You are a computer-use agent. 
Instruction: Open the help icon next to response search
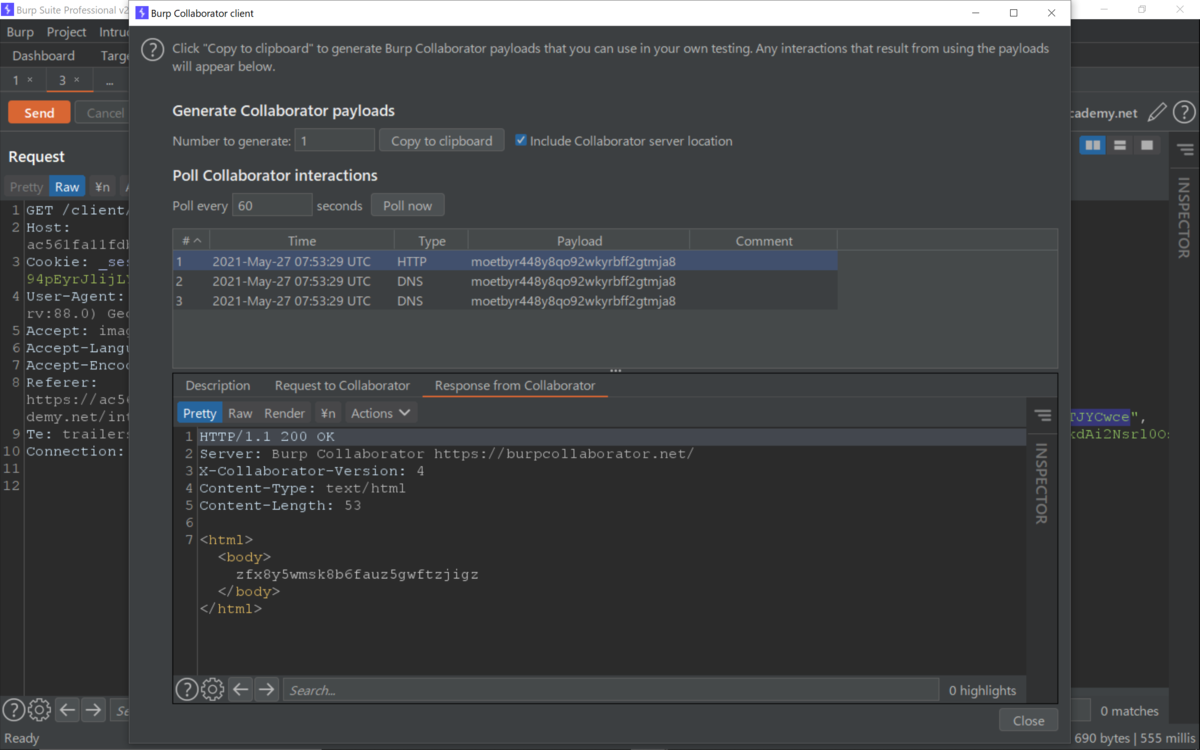(187, 689)
